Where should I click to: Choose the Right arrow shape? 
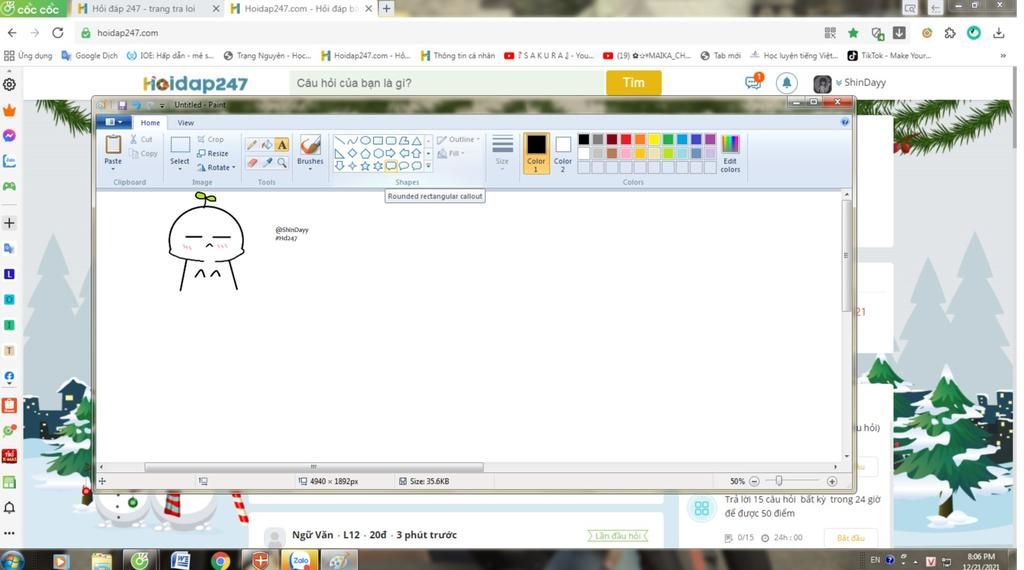tap(391, 153)
